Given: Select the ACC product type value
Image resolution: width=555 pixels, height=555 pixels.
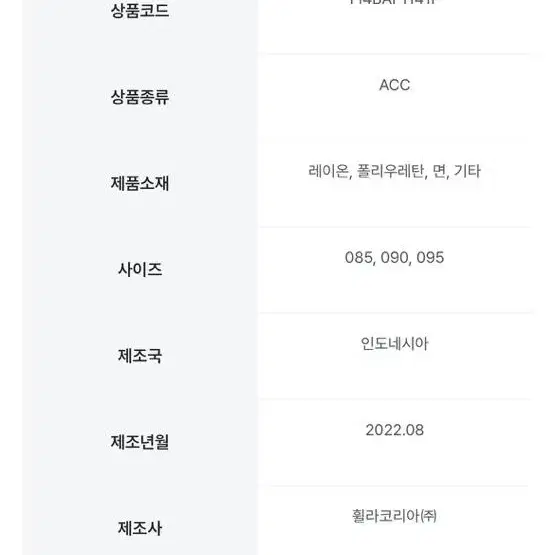Looking at the screenshot, I should 394,85.
